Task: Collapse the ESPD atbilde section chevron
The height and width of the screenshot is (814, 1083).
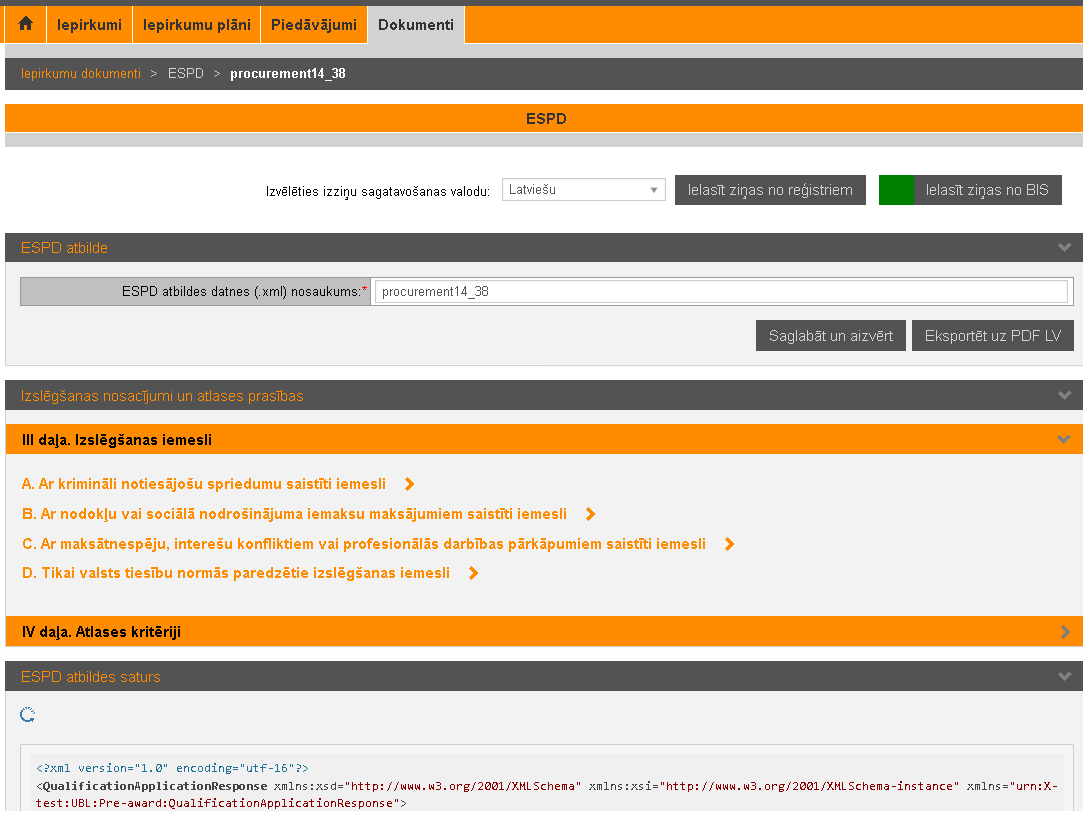Action: [1064, 248]
